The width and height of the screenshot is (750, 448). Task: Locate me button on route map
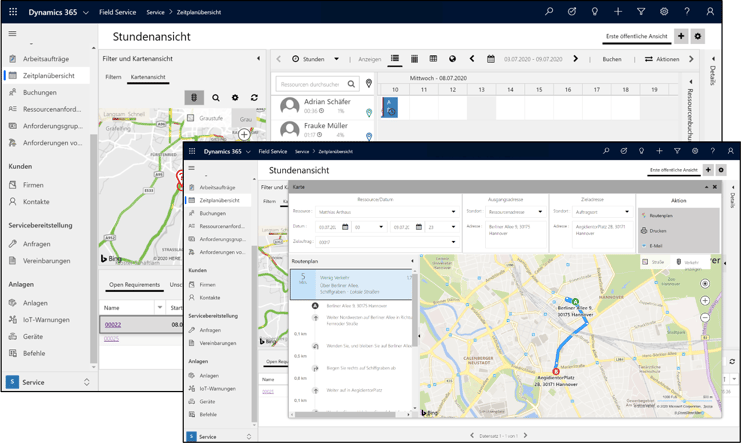705,284
